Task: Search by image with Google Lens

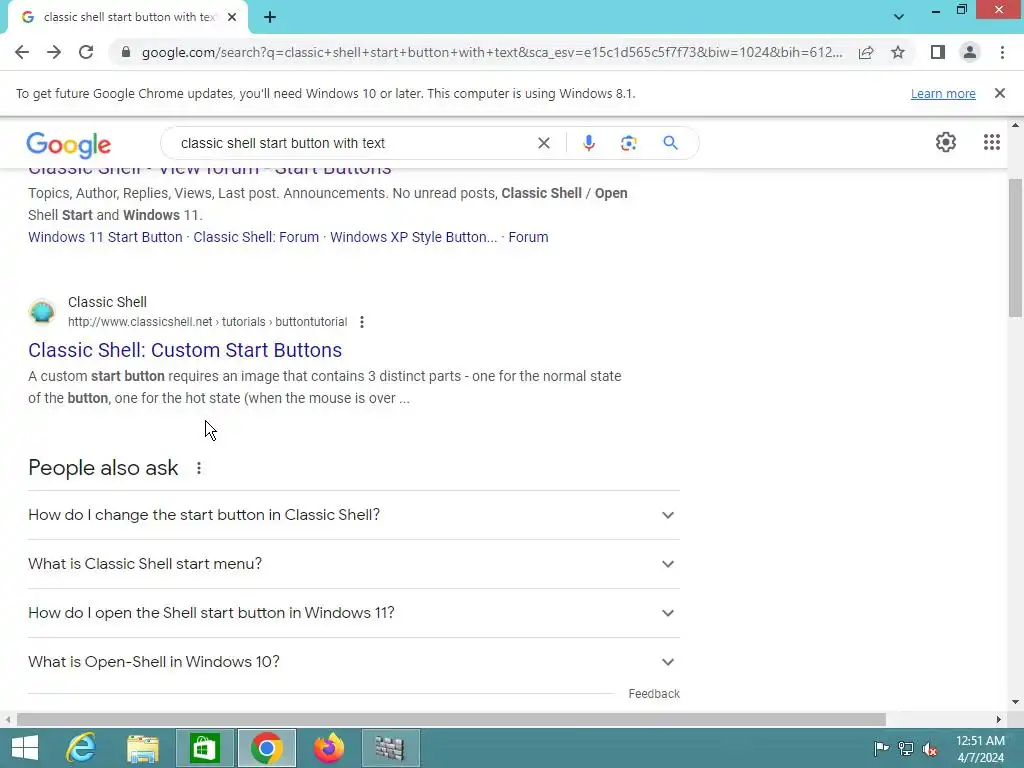Action: tap(628, 143)
